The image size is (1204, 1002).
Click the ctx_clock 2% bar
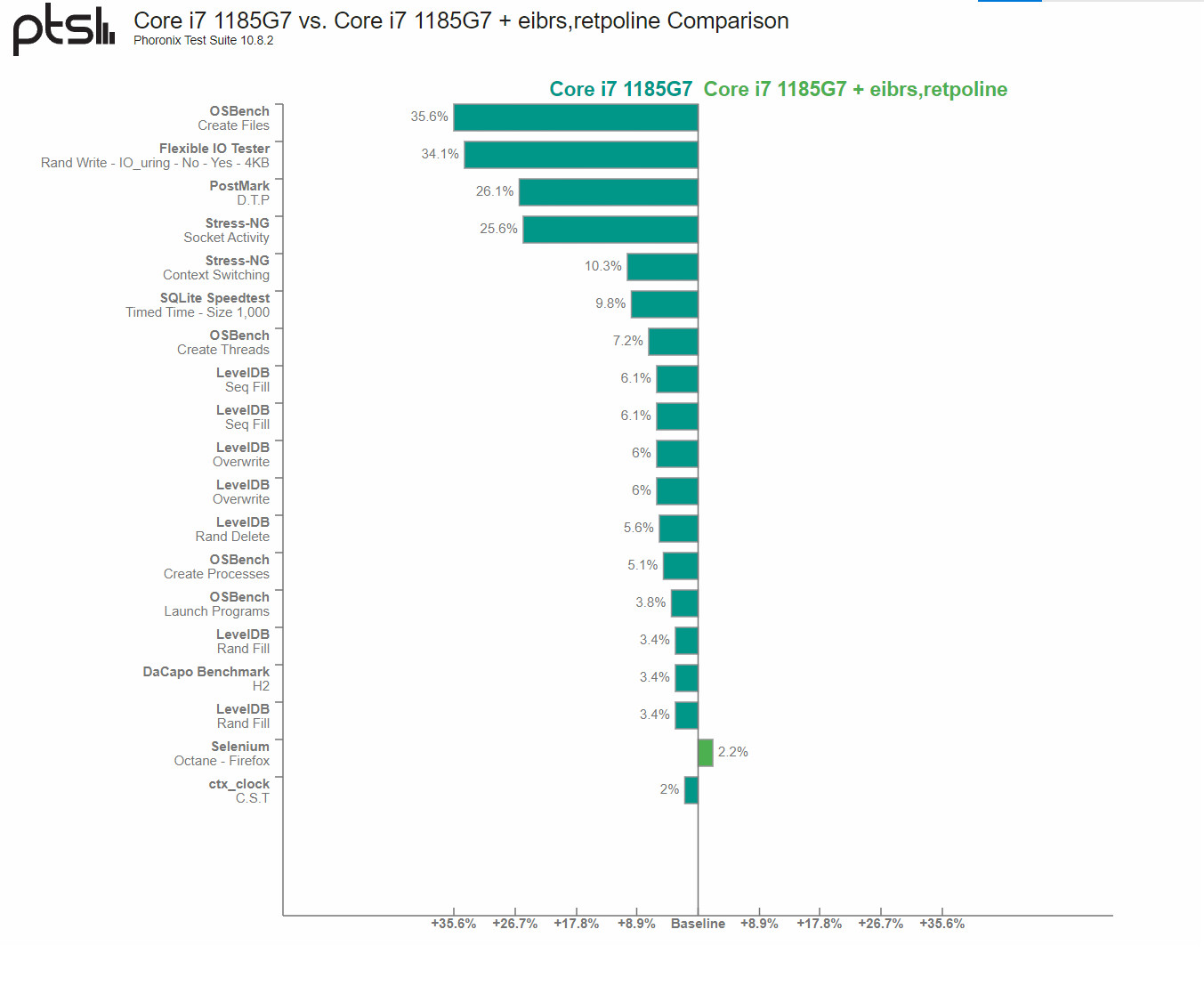pos(691,790)
